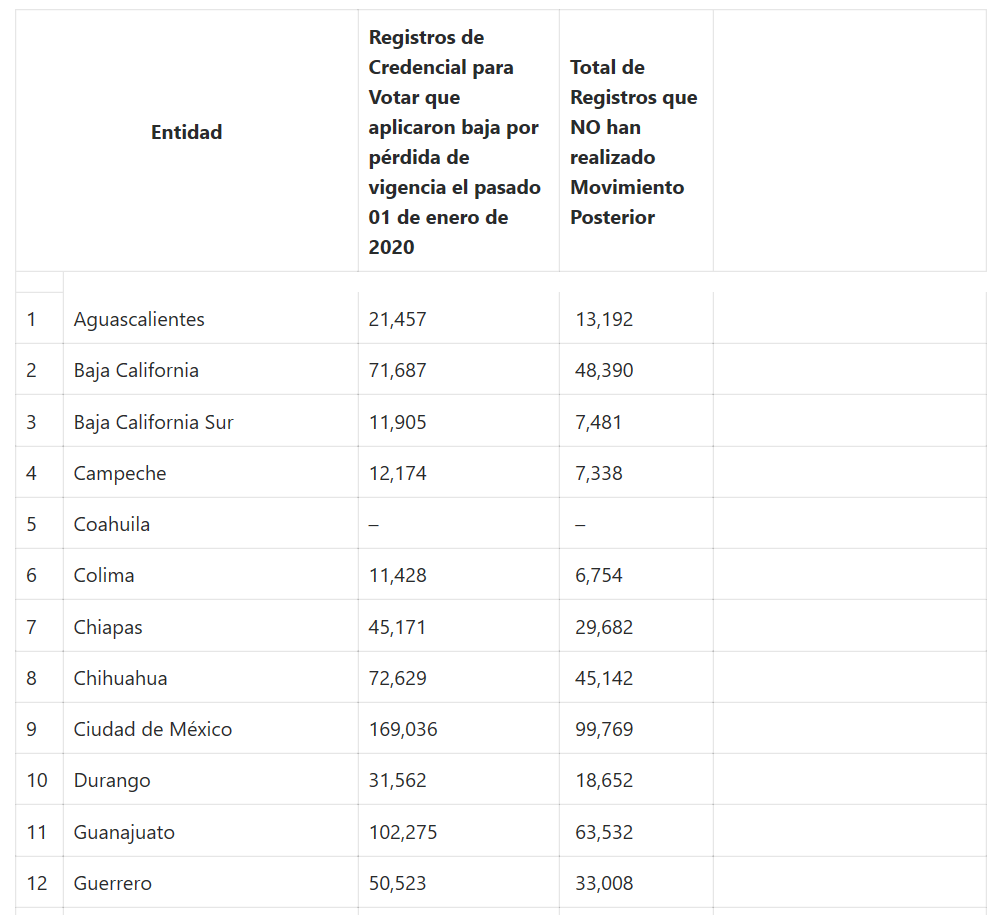Click the Total de Registros header
The height and width of the screenshot is (915, 1004).
coord(634,142)
